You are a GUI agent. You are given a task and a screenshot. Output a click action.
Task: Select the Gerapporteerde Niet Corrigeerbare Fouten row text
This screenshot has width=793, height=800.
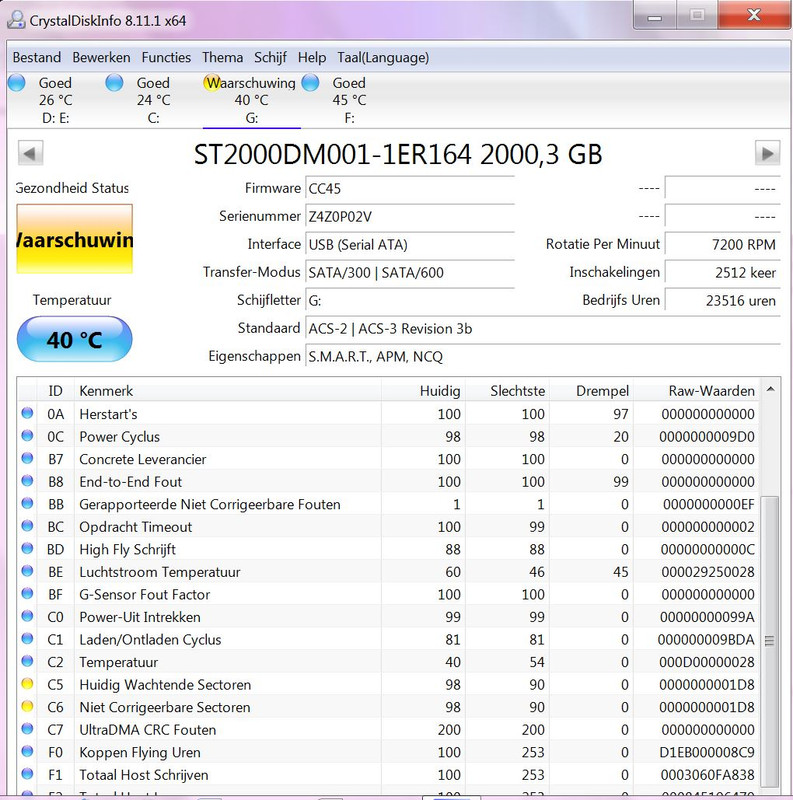210,504
